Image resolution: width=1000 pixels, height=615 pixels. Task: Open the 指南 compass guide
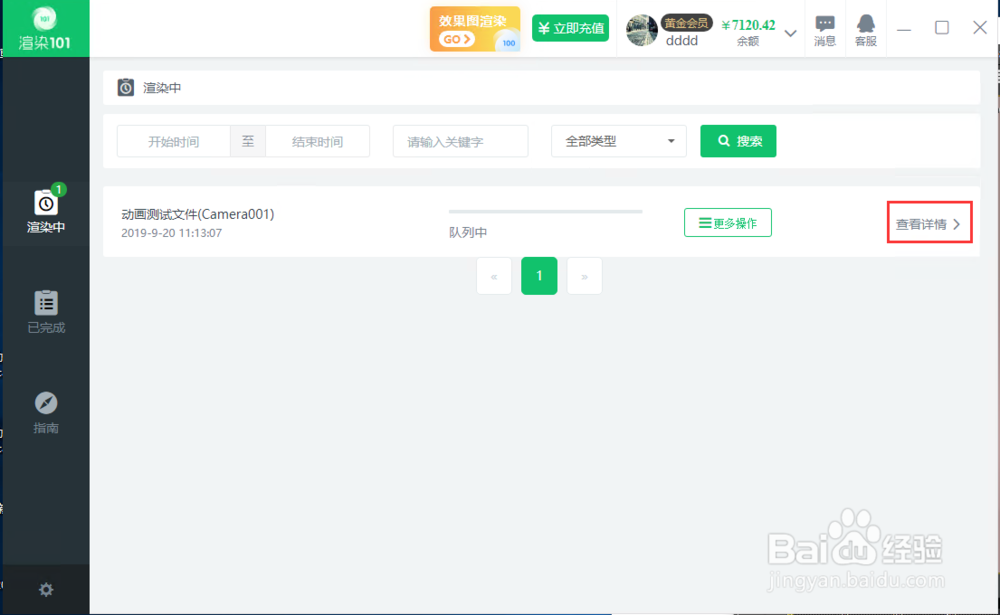click(x=46, y=413)
